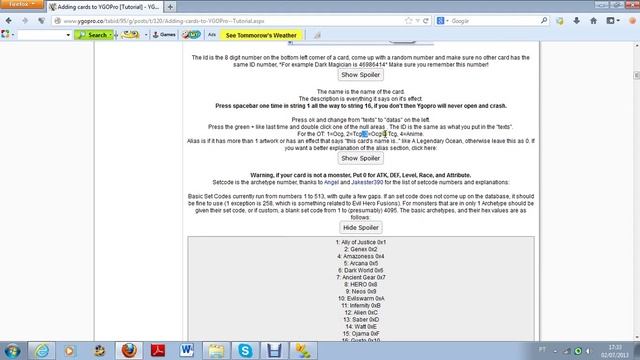Open the file explorer folder taskbar icon
The height and width of the screenshot is (360, 640).
(x=216, y=351)
